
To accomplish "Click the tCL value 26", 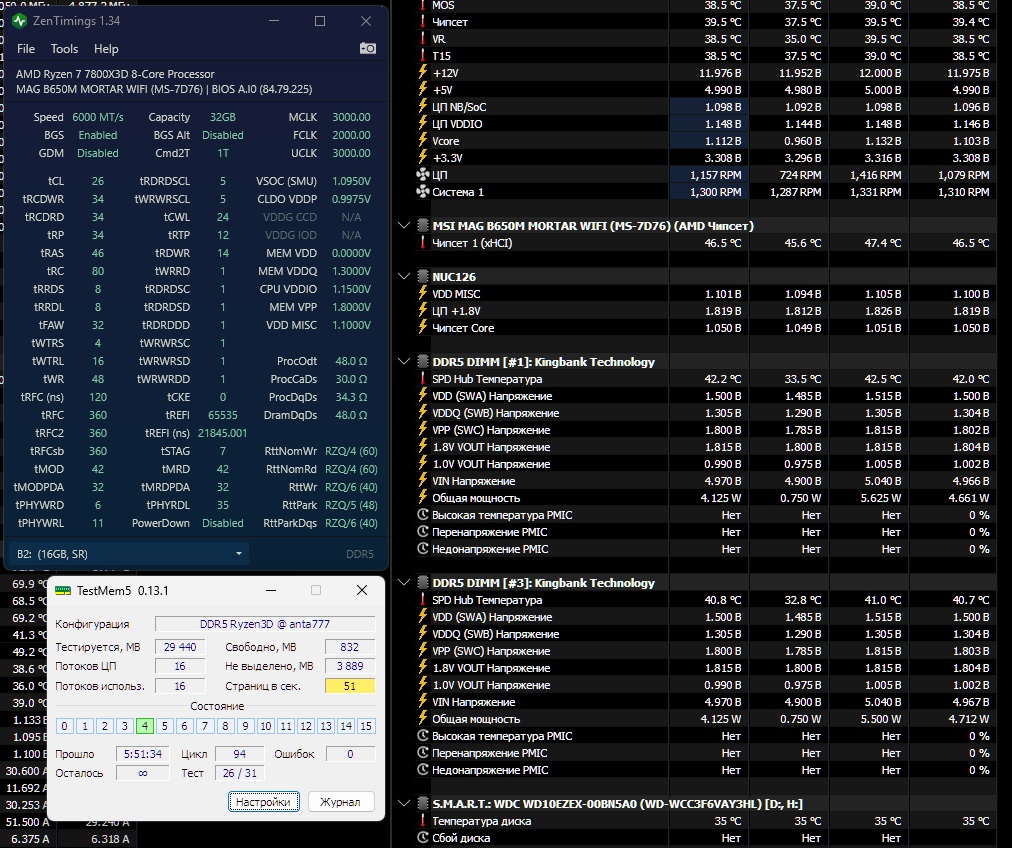I will point(97,181).
